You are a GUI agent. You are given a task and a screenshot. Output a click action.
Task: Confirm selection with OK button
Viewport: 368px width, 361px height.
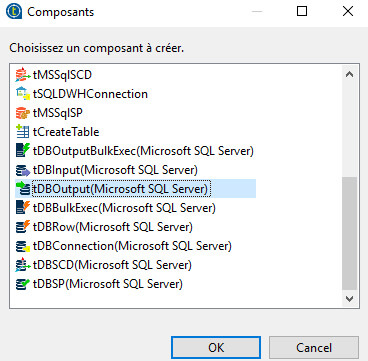(216, 348)
